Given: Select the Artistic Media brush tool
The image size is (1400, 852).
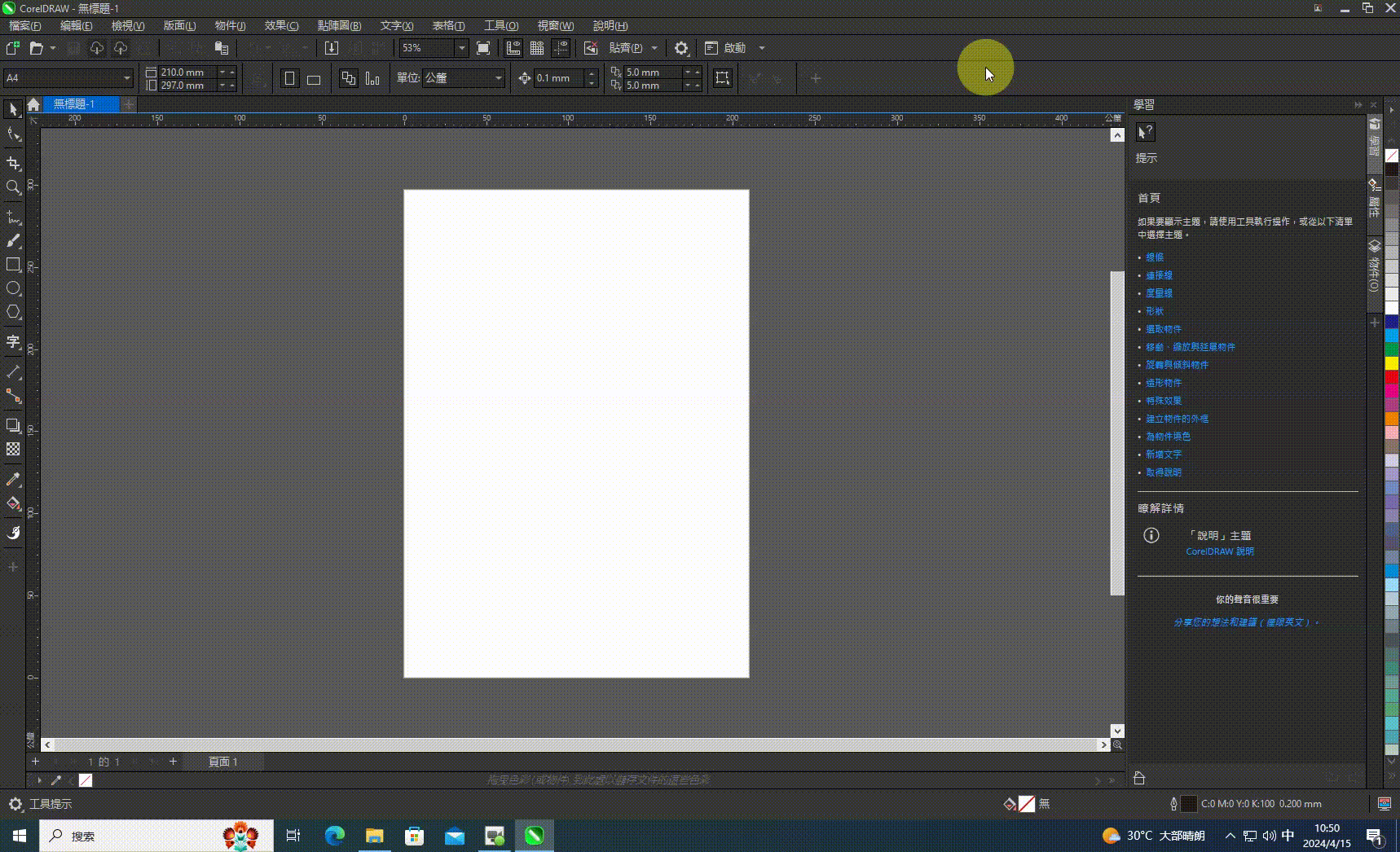Looking at the screenshot, I should pyautogui.click(x=13, y=241).
